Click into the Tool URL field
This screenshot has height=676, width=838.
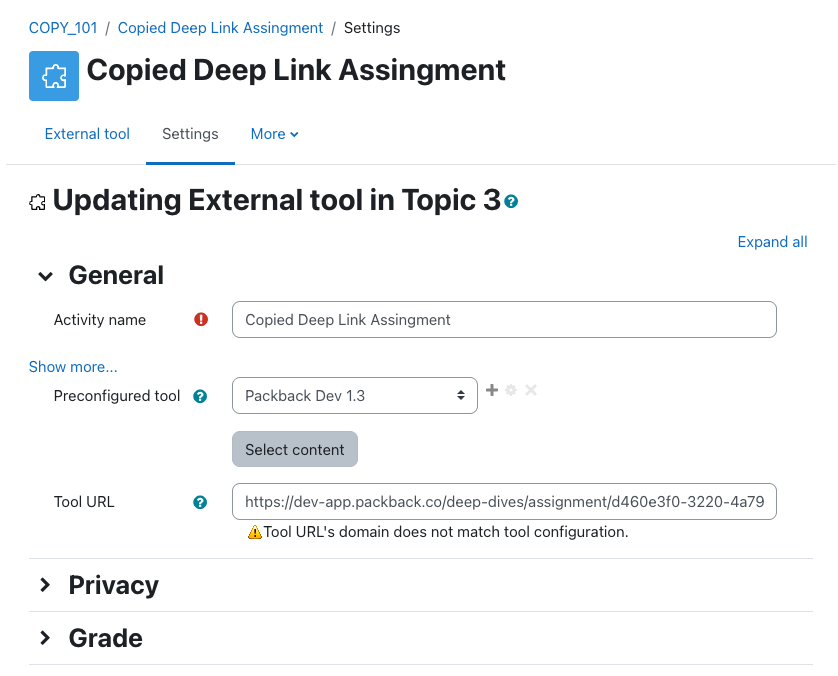point(504,502)
